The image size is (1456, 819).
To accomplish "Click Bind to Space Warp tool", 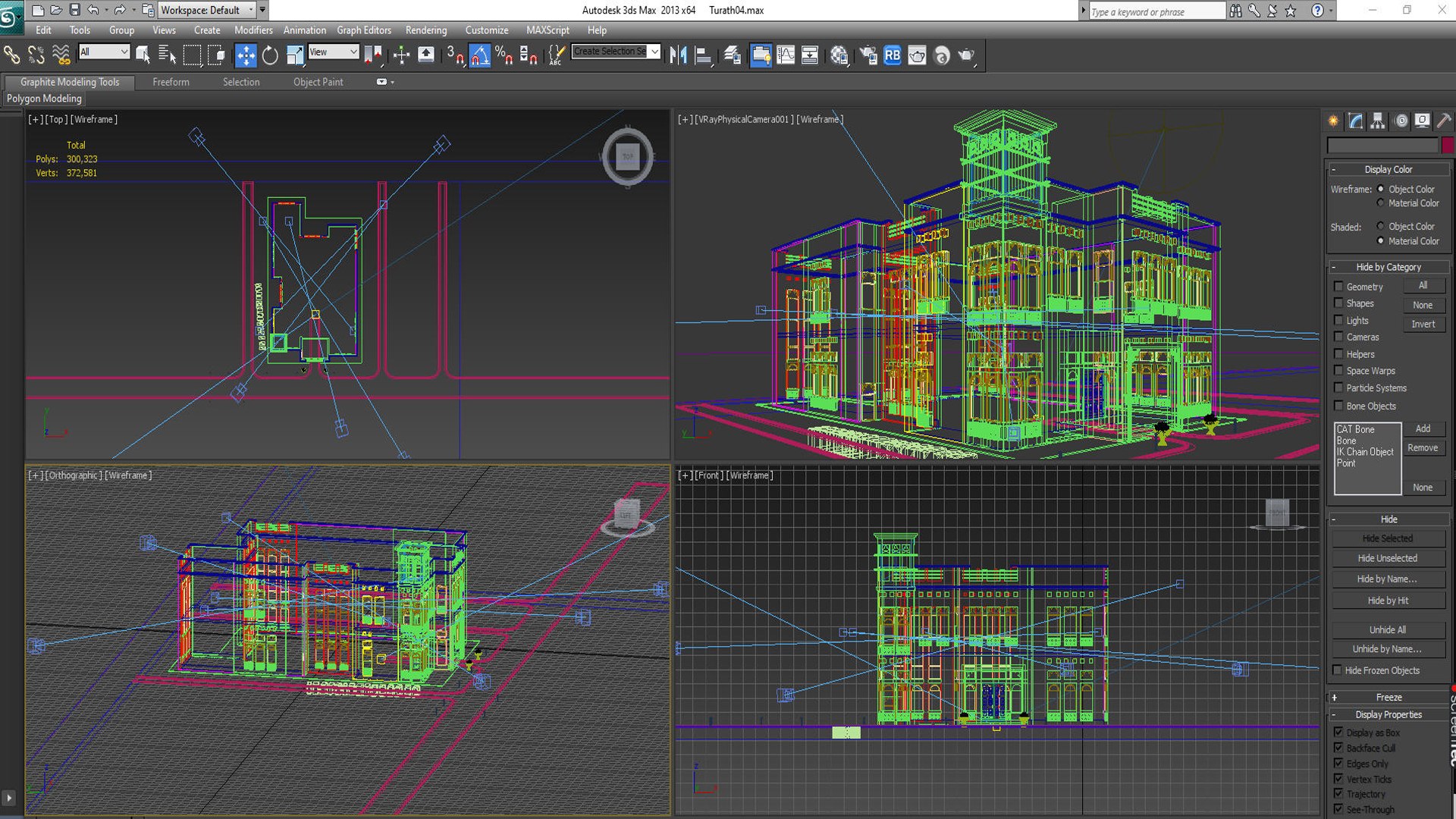I will tap(61, 55).
